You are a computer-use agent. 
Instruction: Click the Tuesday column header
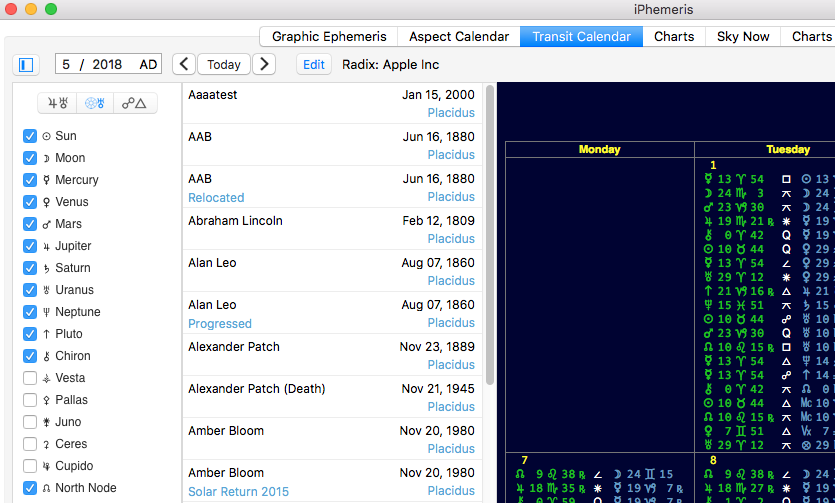(788, 150)
